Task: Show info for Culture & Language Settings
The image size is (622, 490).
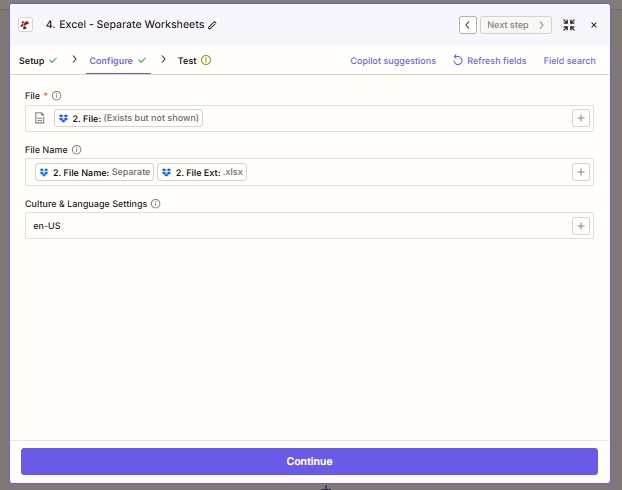Action: pos(156,204)
